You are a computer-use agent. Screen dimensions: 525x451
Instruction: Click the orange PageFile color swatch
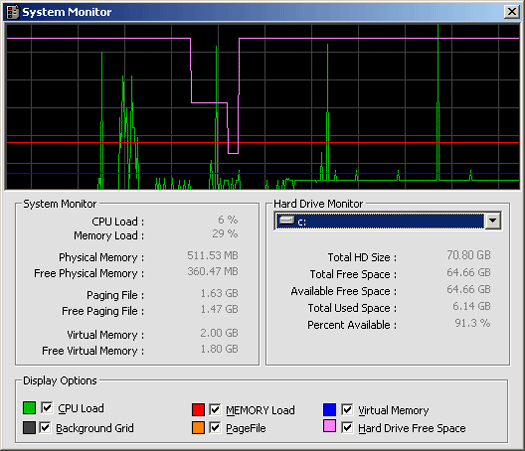(x=198, y=428)
